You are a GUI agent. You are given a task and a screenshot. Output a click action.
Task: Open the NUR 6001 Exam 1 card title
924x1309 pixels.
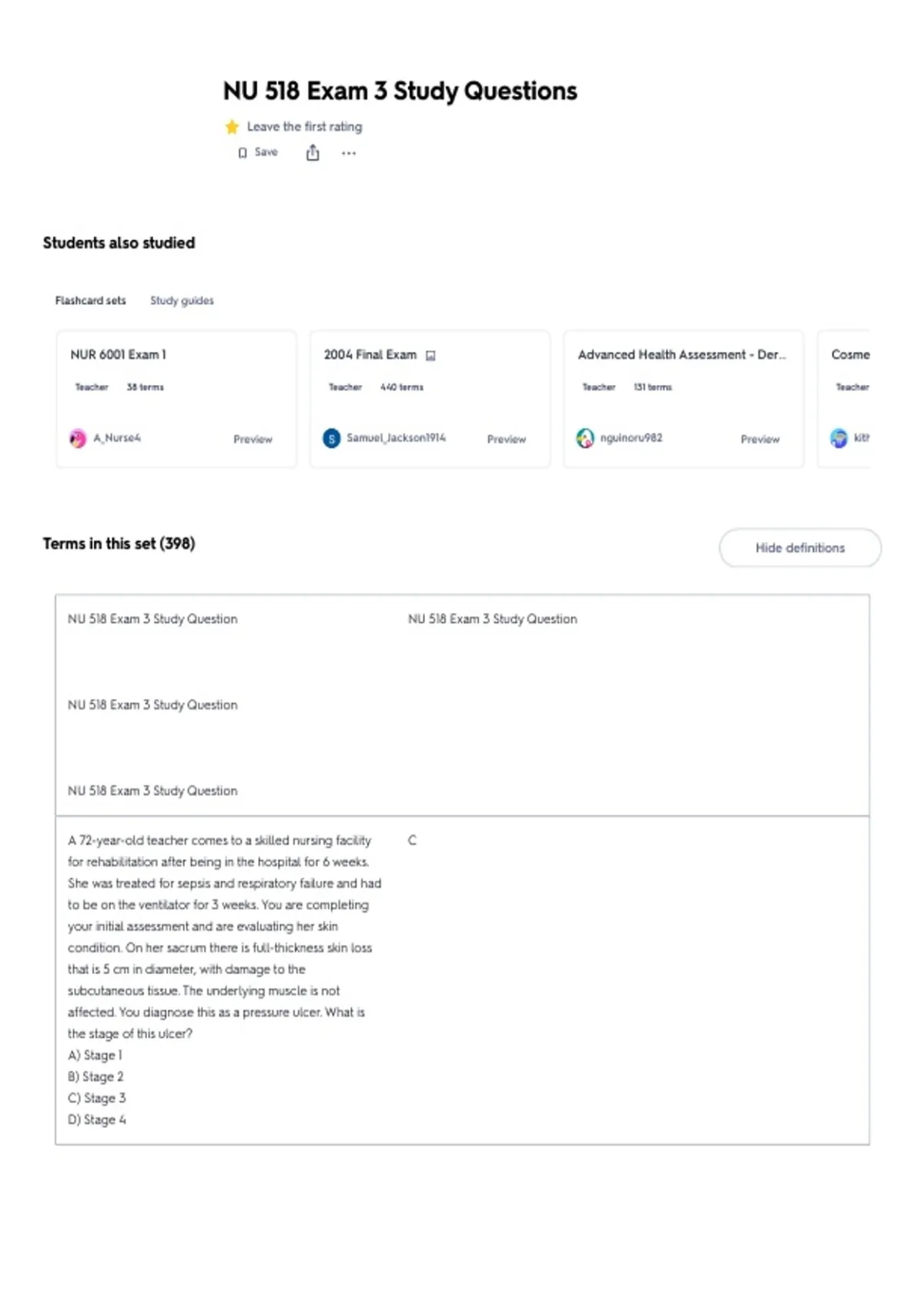(x=118, y=355)
